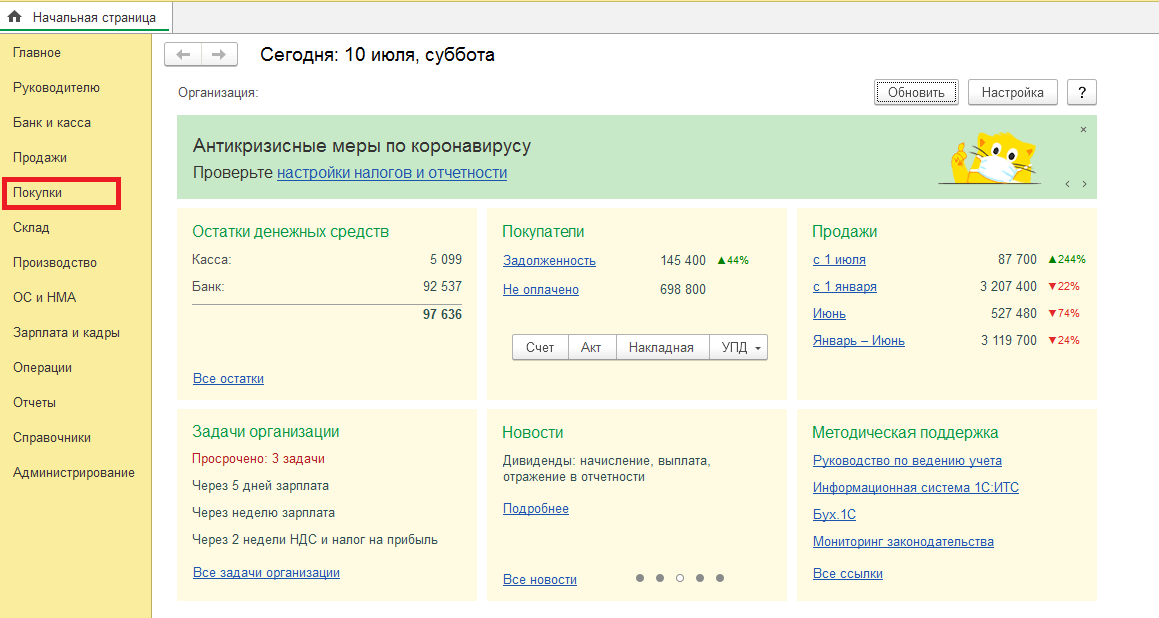The height and width of the screenshot is (618, 1159).
Task: Show previous banner with left chevron
Action: click(x=1067, y=184)
